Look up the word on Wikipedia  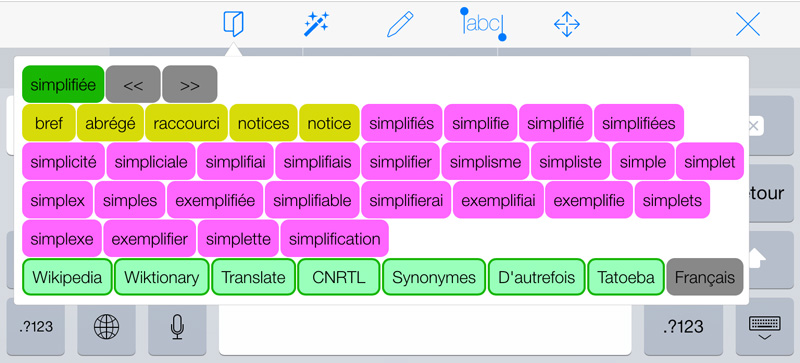point(67,277)
